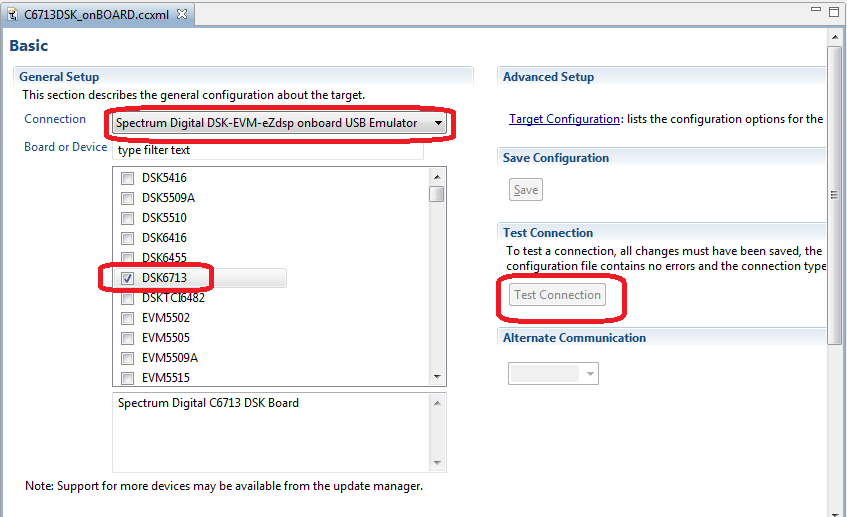Click the device list scroll down arrow
This screenshot has width=847, height=517.
437,377
